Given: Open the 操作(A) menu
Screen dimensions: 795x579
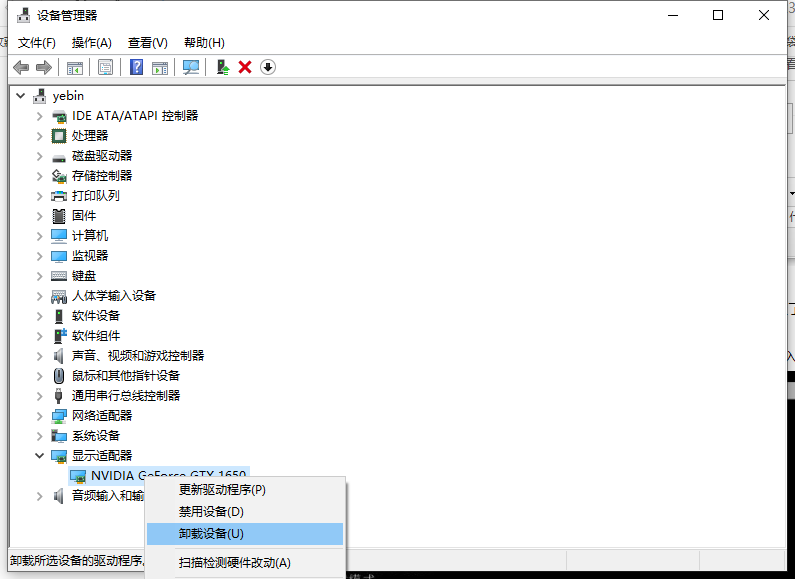Looking at the screenshot, I should pos(92,43).
